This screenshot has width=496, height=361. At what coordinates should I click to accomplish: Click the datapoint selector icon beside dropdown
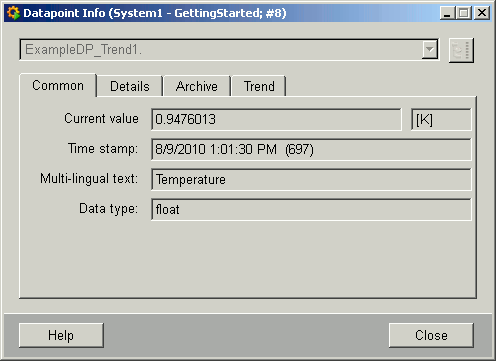[461, 50]
